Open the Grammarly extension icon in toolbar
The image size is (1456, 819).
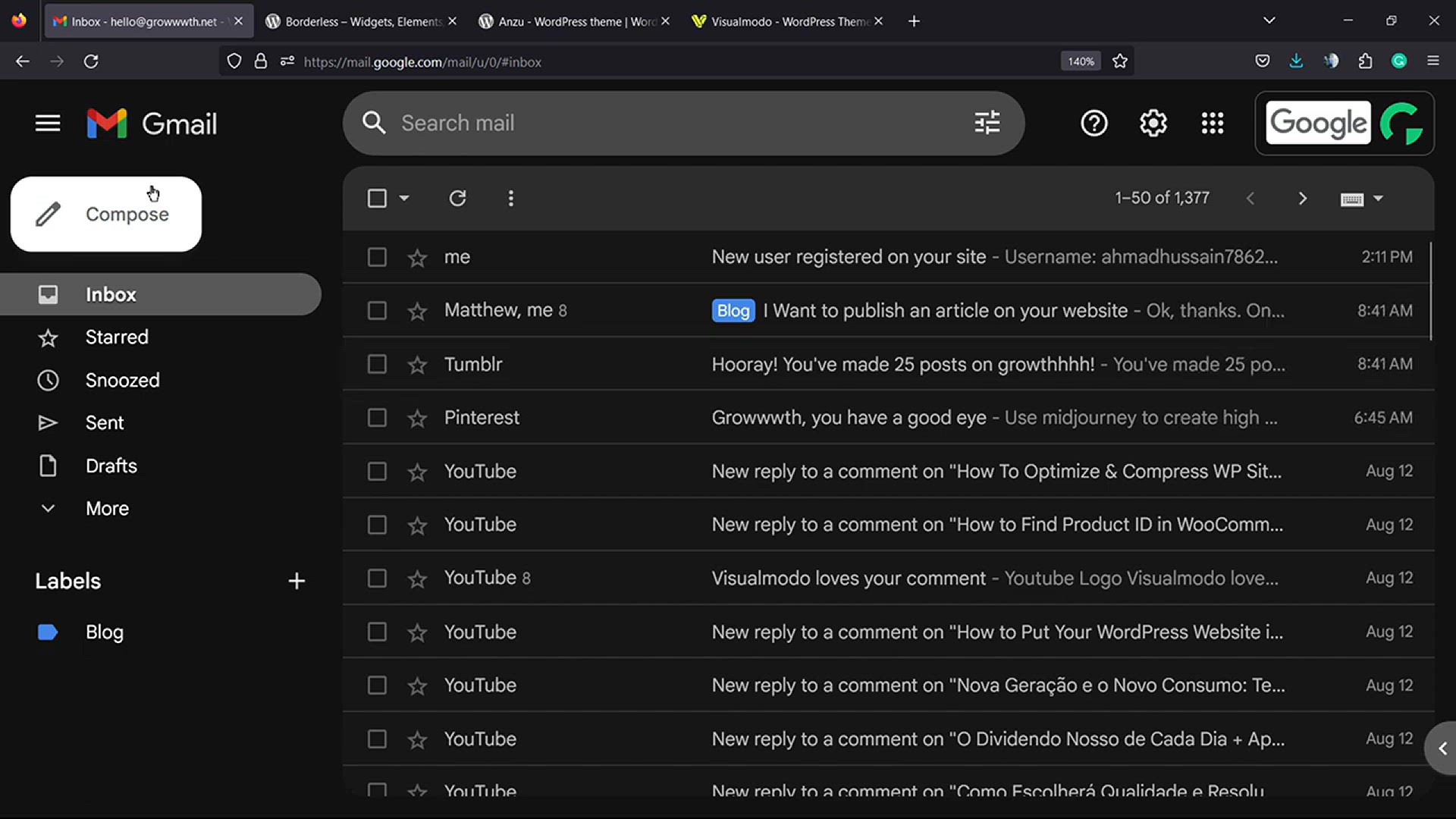pyautogui.click(x=1399, y=61)
